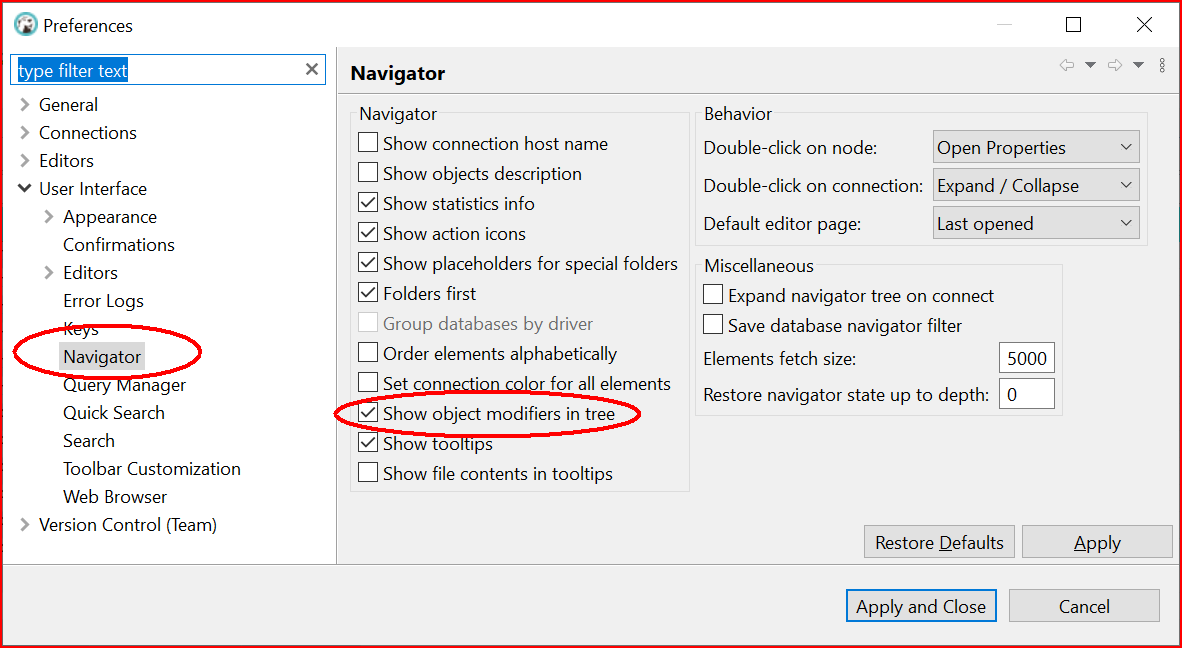Disable "Show object modifiers in tree"
The height and width of the screenshot is (648, 1182).
coord(368,413)
